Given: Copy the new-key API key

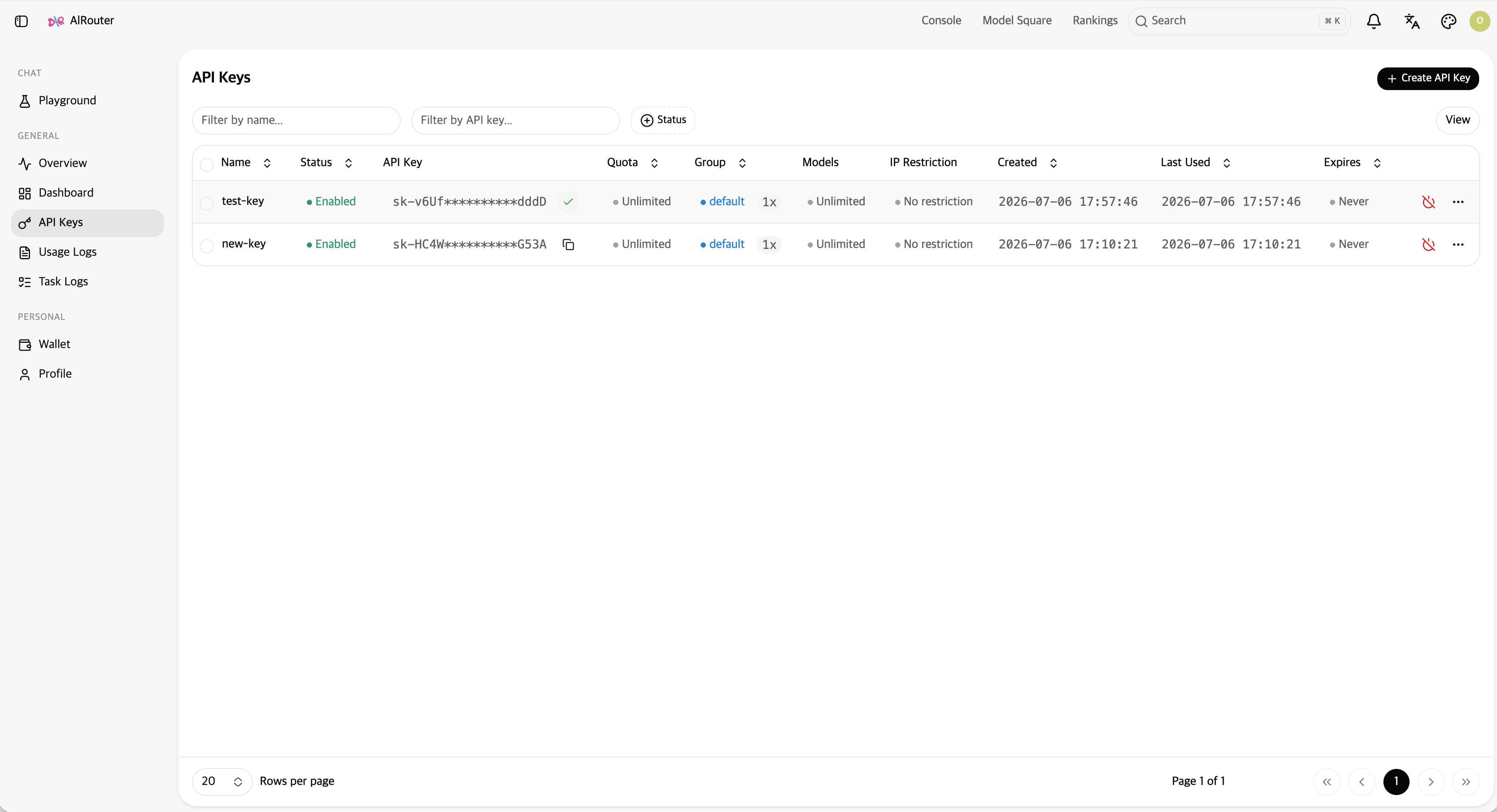Looking at the screenshot, I should tap(568, 245).
